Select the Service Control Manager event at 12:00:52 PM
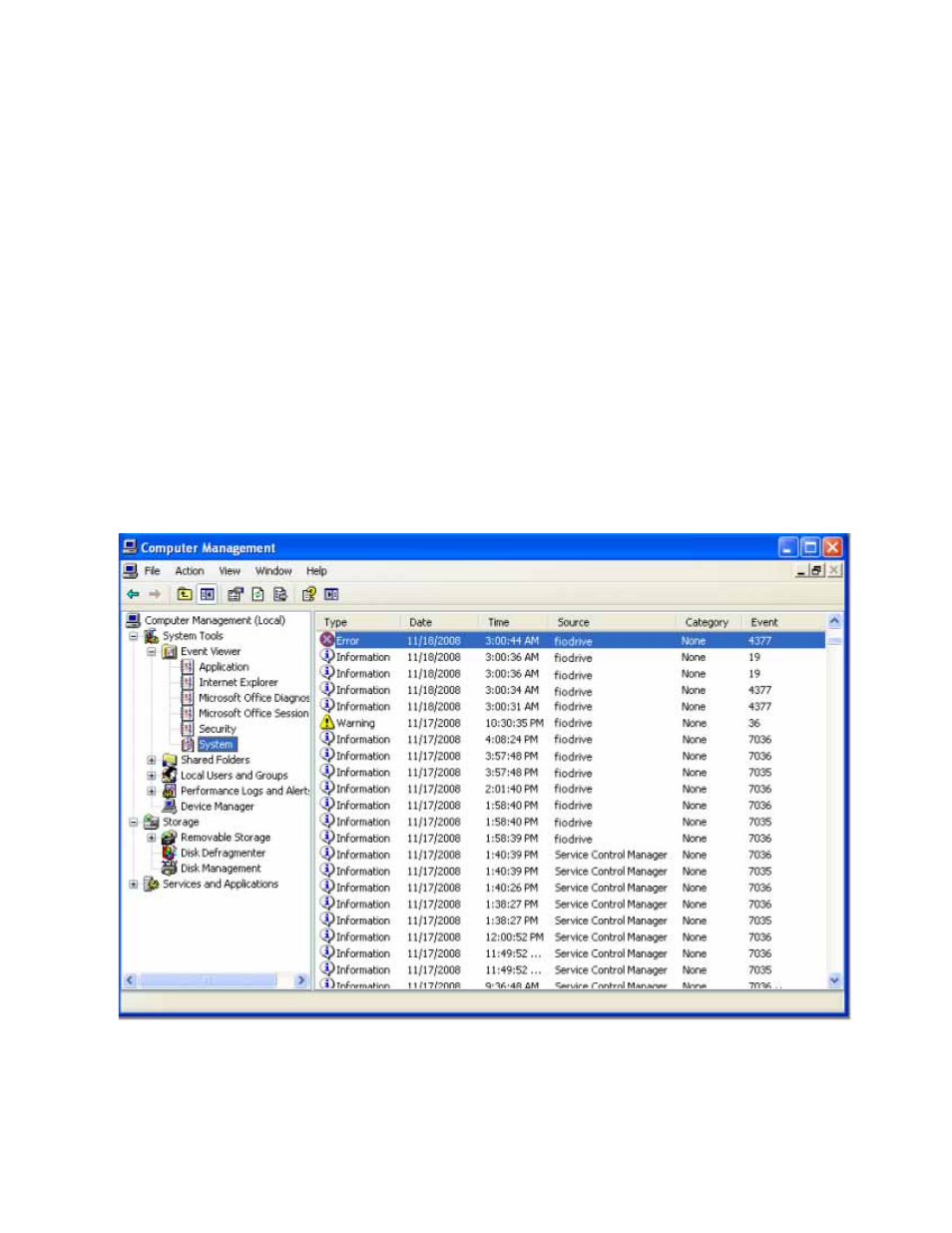The image size is (952, 1233). point(571,936)
